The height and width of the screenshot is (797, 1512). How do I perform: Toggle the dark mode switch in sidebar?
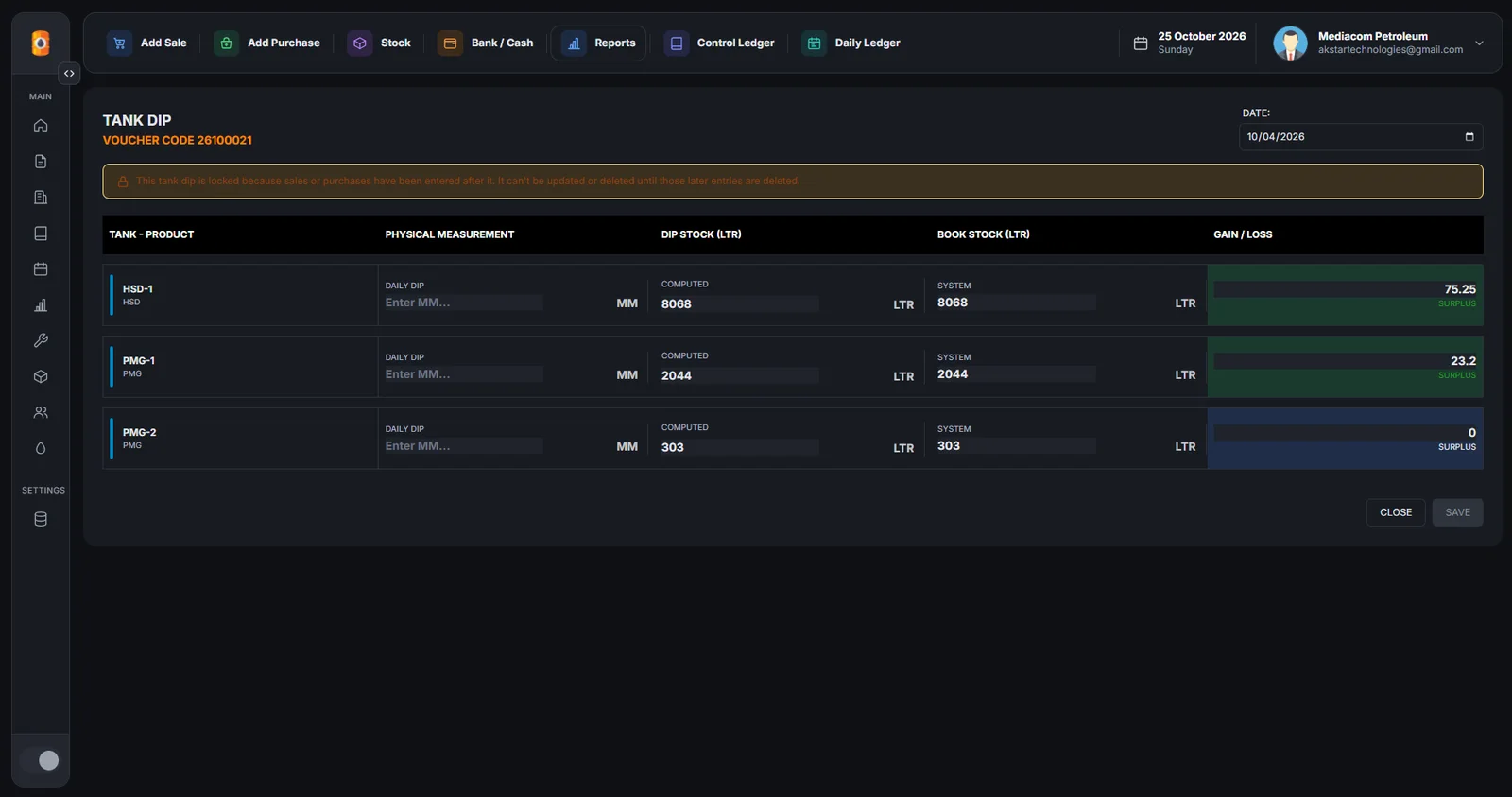tap(41, 760)
